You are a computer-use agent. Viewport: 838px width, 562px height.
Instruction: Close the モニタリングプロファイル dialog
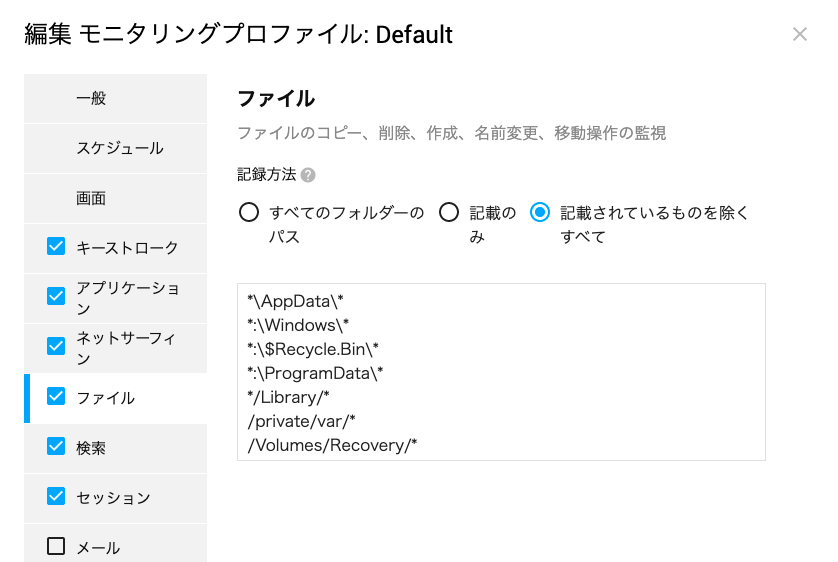(x=800, y=34)
